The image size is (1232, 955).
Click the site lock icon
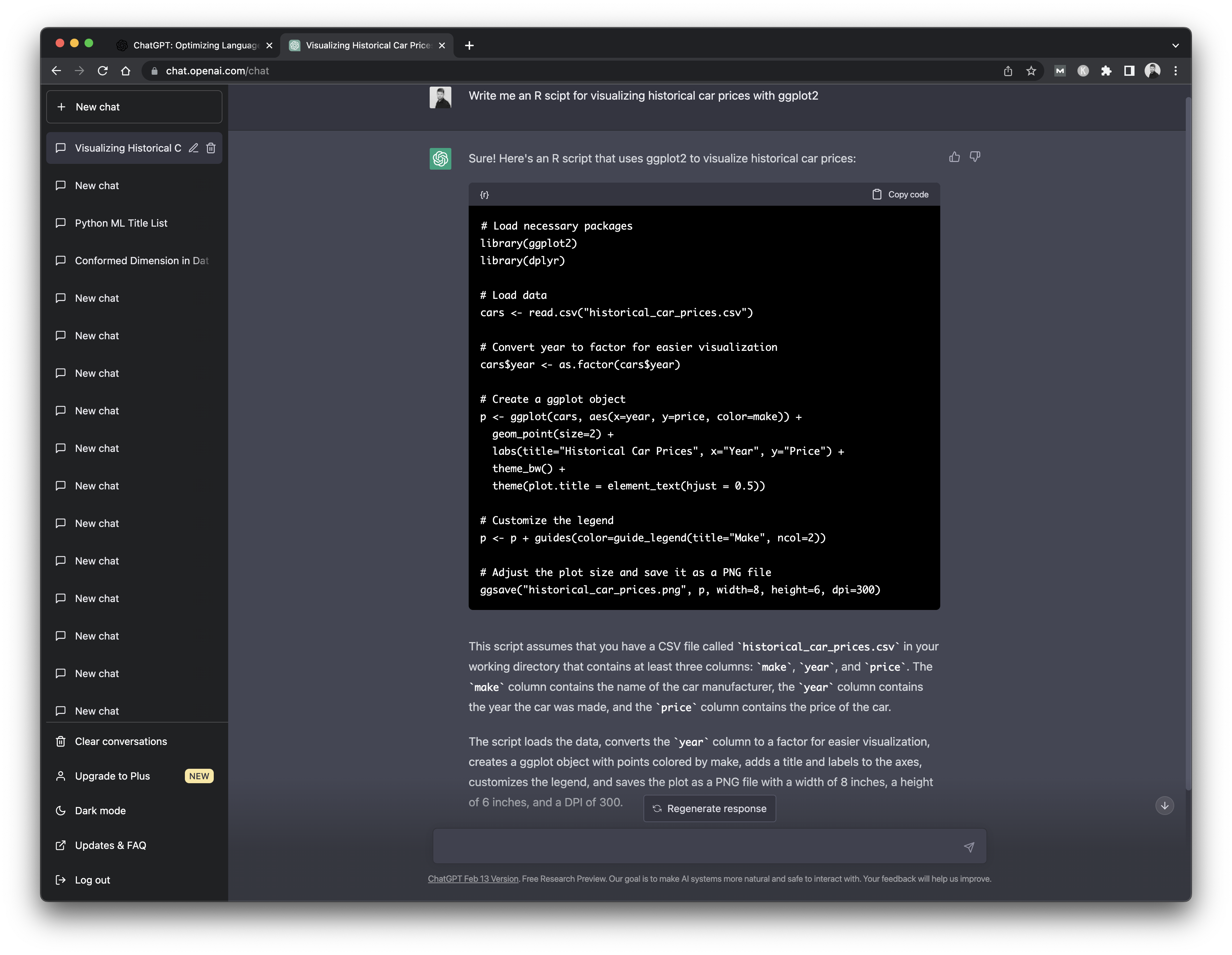(x=154, y=71)
